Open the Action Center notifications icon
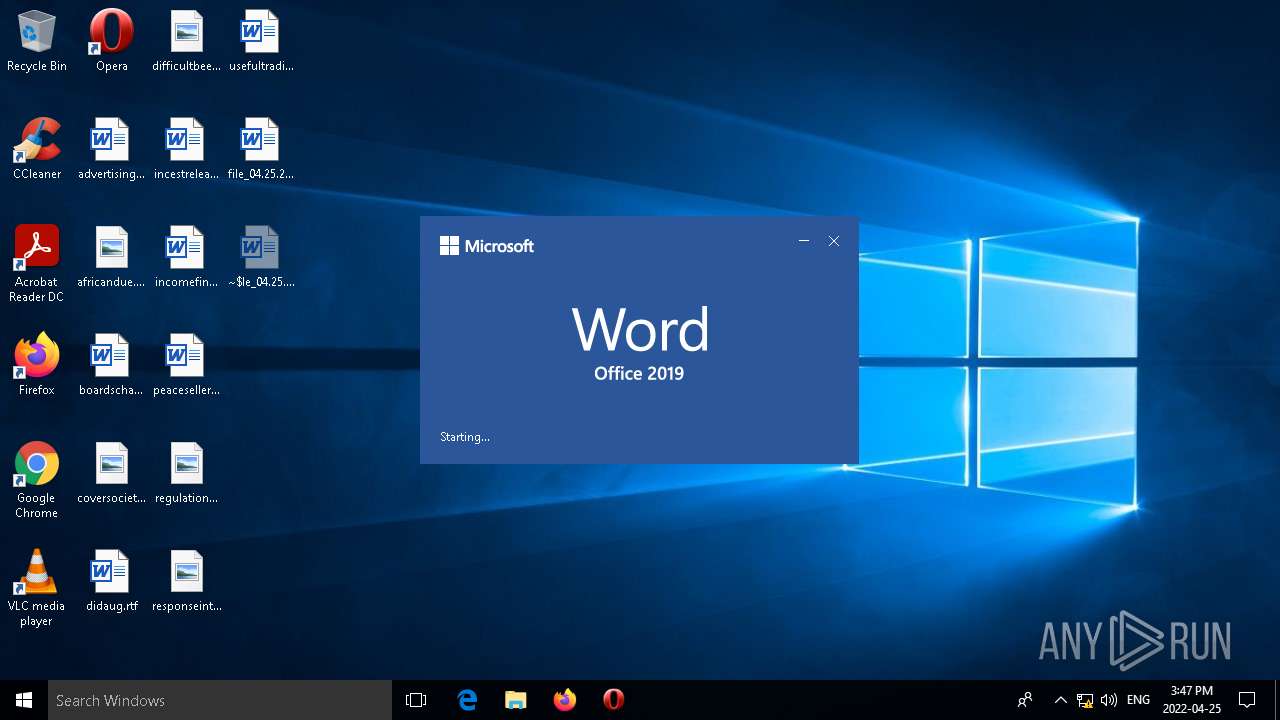1280x720 pixels. tap(1247, 700)
